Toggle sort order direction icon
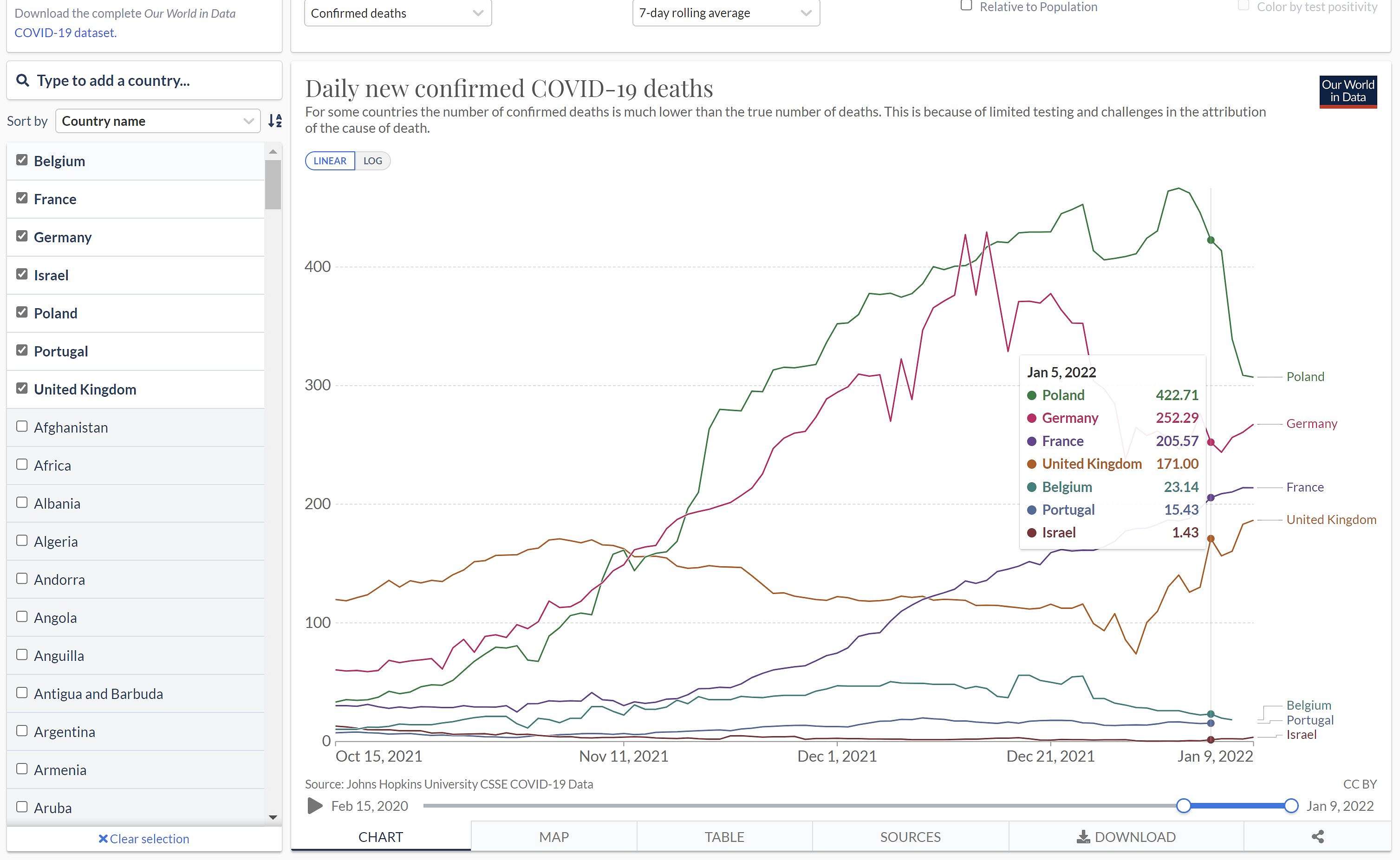 point(275,121)
